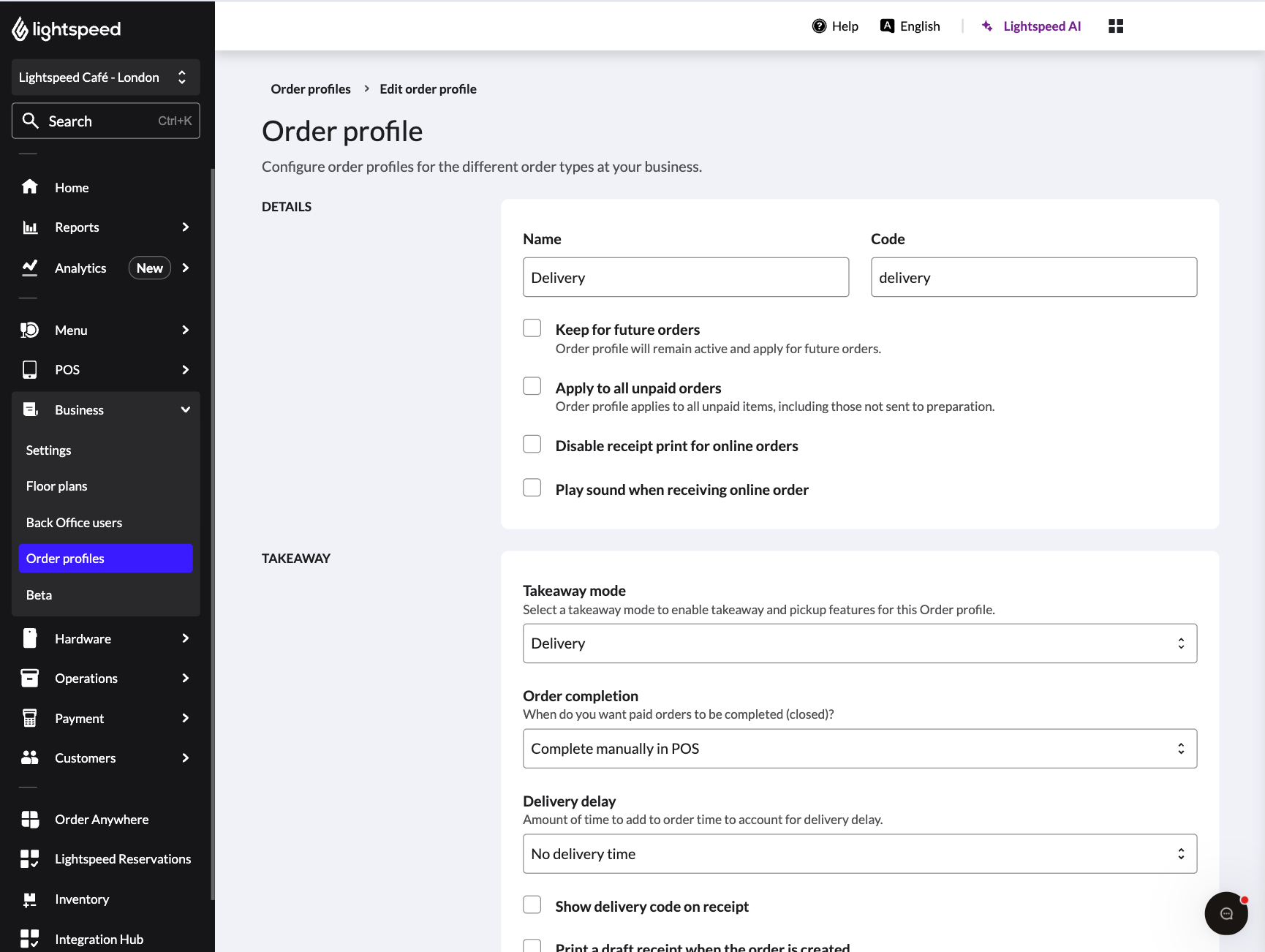Screen dimensions: 1265x952
Task: Enable Show delivery code on receipt
Action: pos(532,904)
